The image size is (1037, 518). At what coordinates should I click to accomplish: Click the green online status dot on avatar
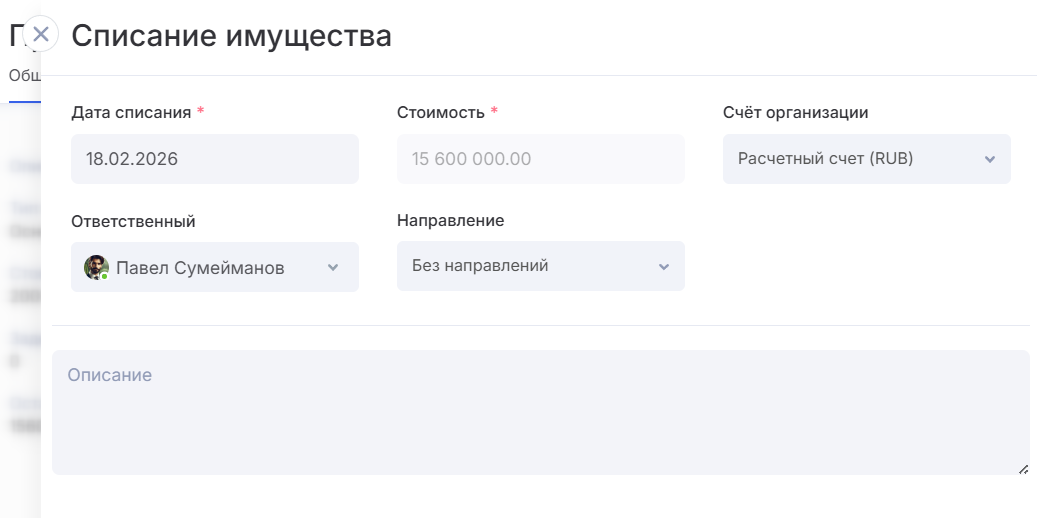pyautogui.click(x=104, y=275)
